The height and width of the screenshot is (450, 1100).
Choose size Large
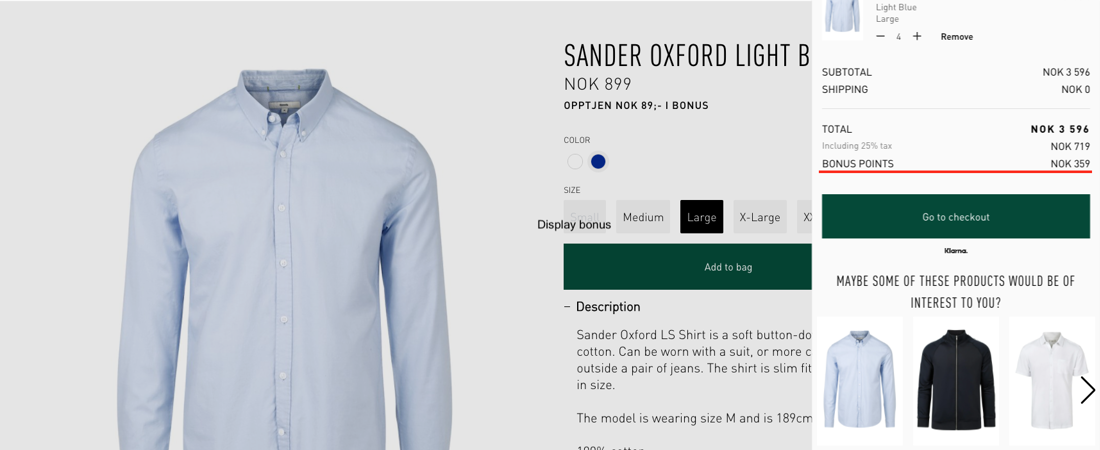point(702,217)
